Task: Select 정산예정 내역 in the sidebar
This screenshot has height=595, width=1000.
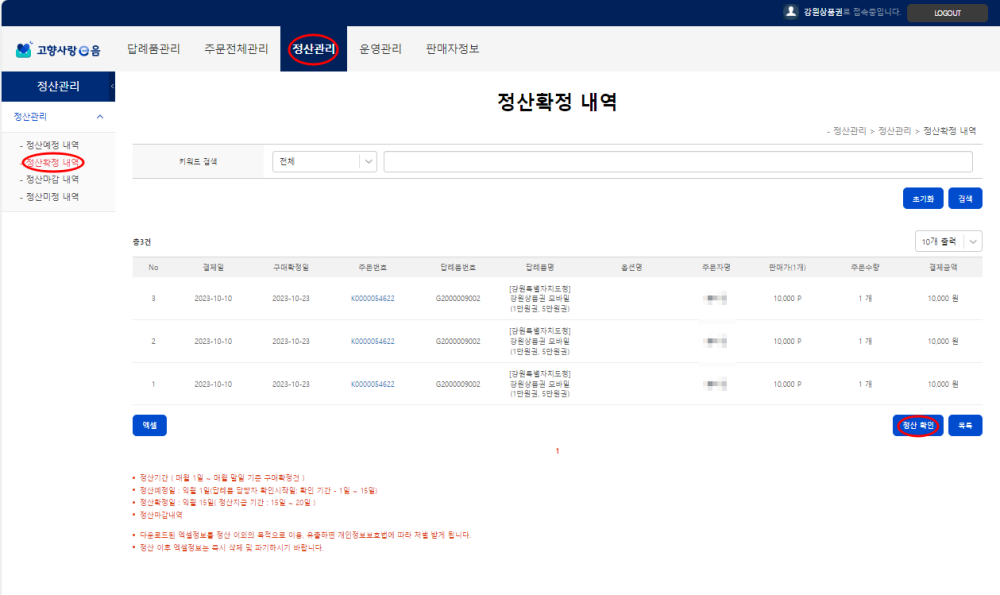Action: [x=50, y=145]
